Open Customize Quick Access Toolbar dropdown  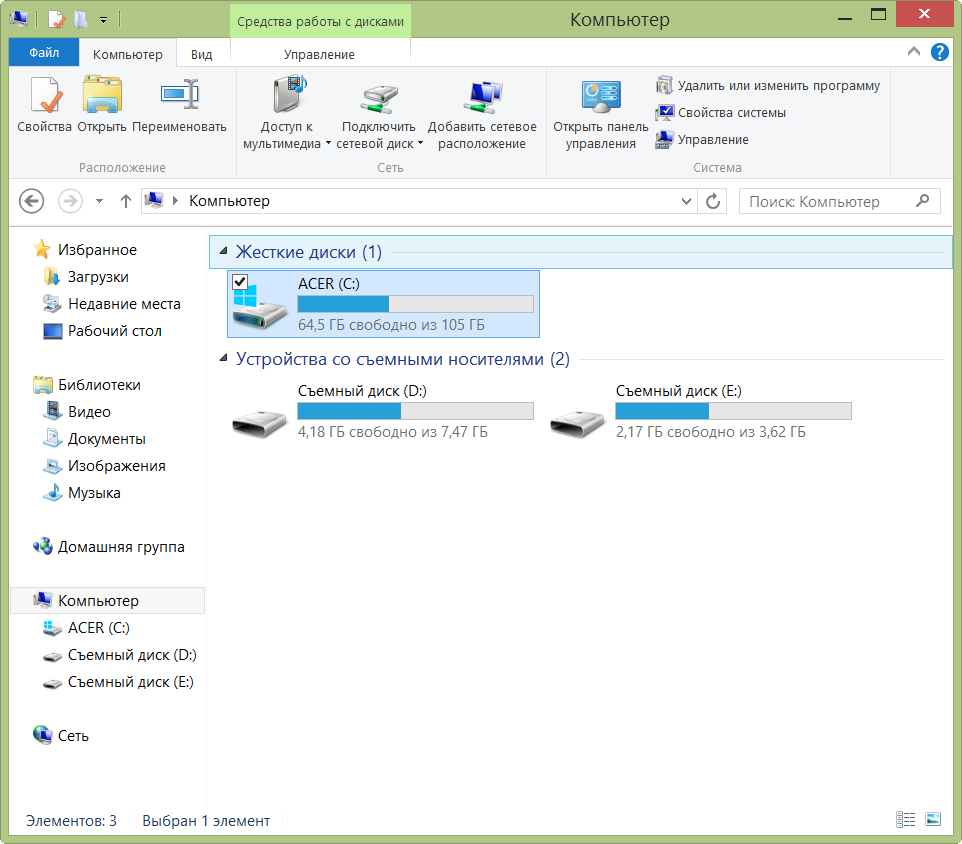pos(104,20)
